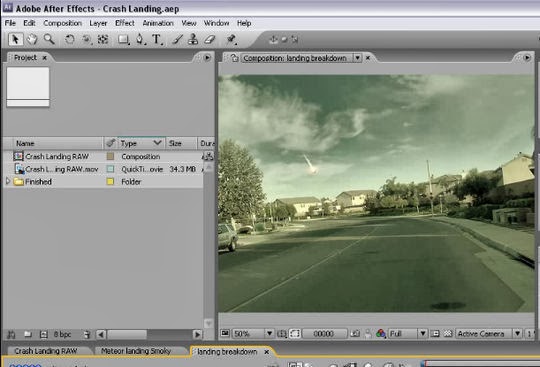The width and height of the screenshot is (540, 367).
Task: Take a snapshot with camera icon
Action: (355, 333)
